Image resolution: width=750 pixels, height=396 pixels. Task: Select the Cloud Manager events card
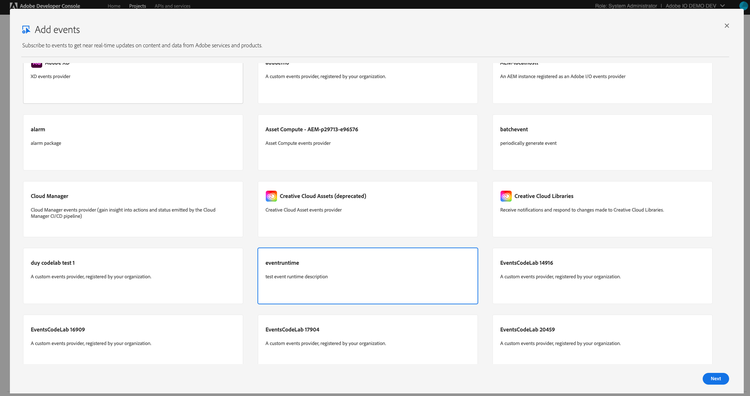coord(133,209)
